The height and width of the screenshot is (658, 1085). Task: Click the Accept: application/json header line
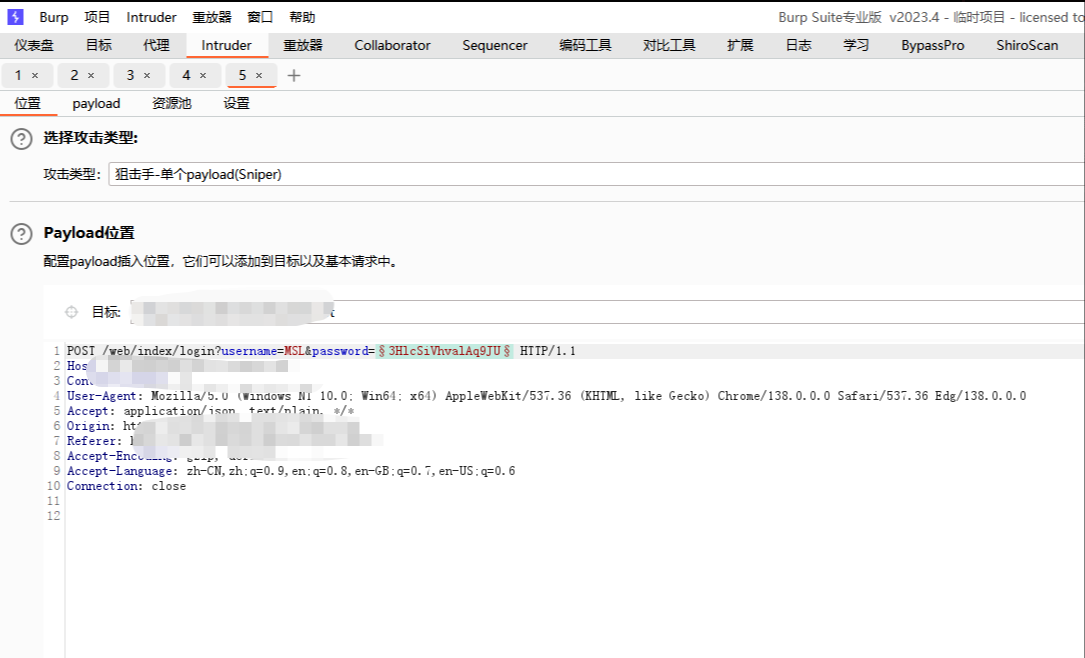[x=210, y=411]
